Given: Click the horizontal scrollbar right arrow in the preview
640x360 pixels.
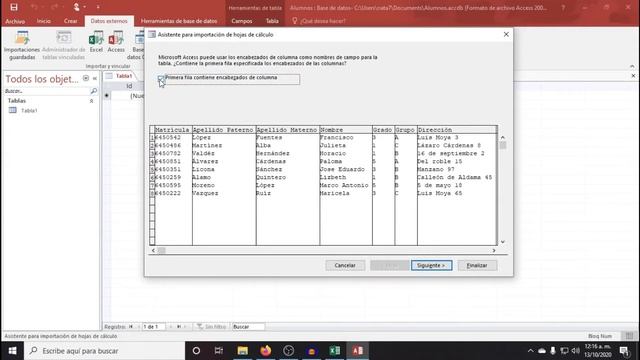Looking at the screenshot, I should point(494,251).
